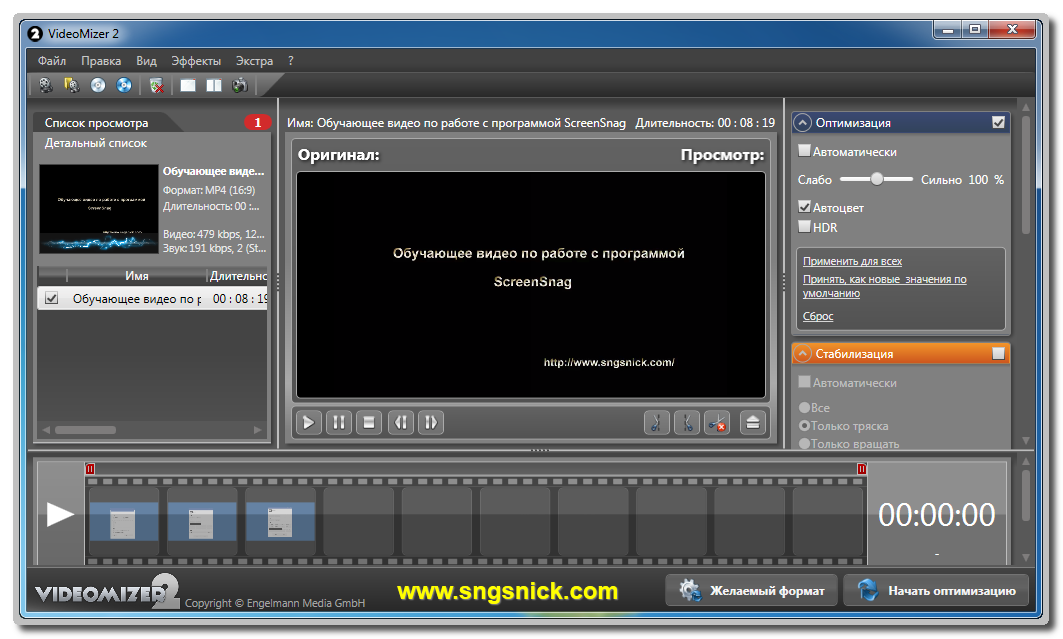Sort the list by Длительность column header
The height and width of the screenshot is (639, 1063).
(237, 276)
